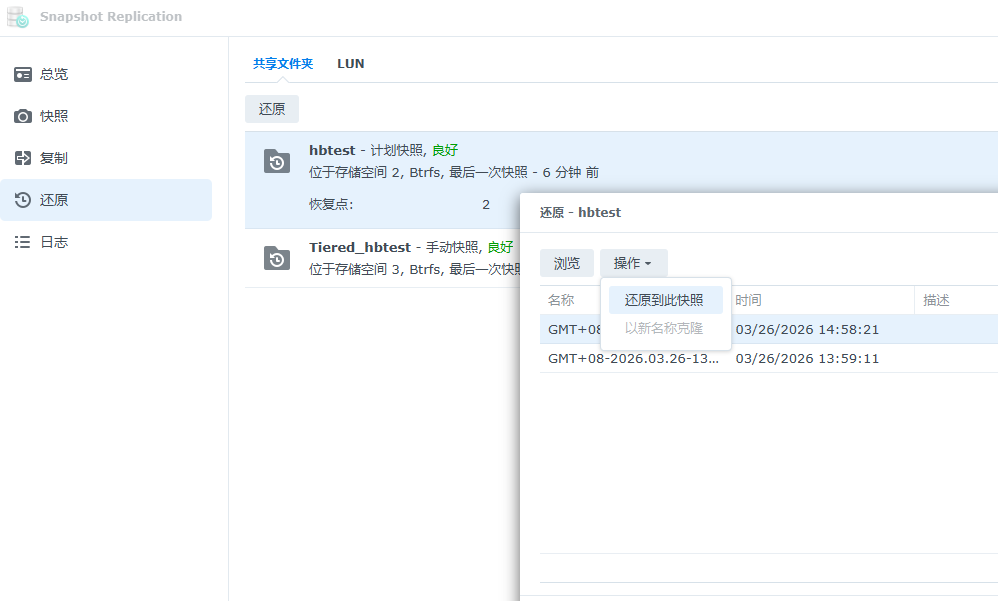Switch to the 共享文件夹 tab

[x=283, y=64]
